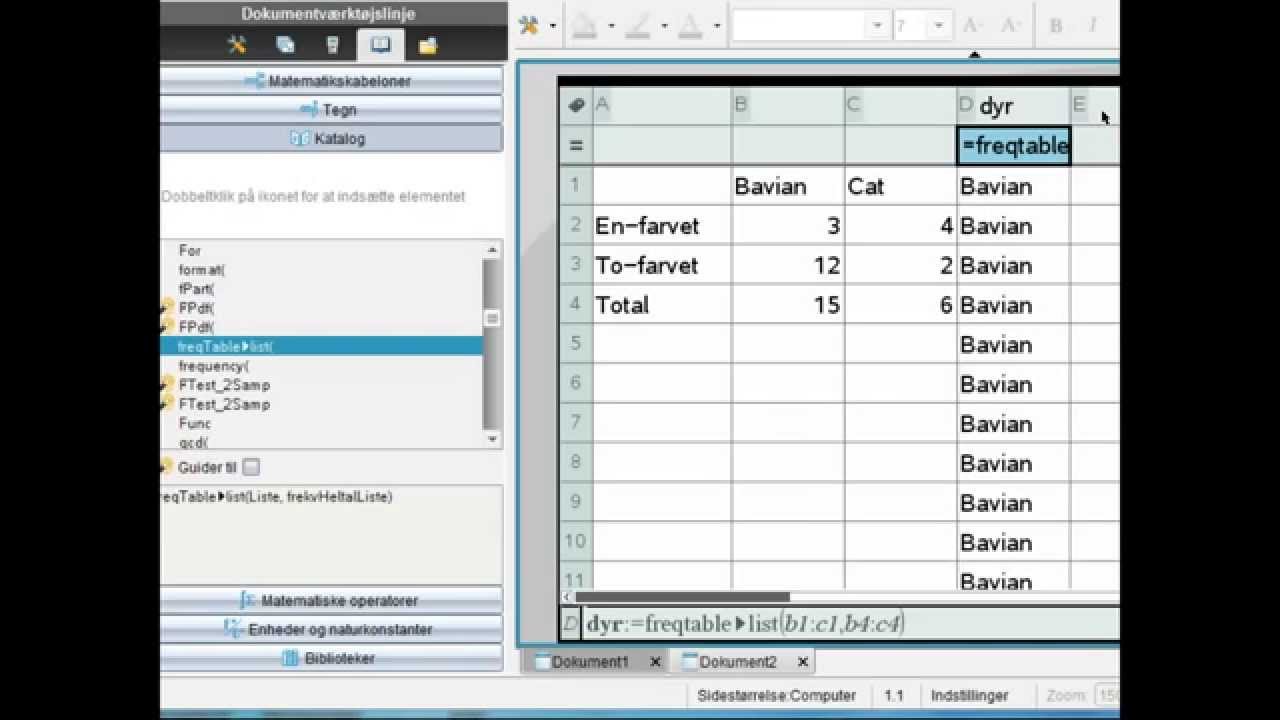The image size is (1280, 720).
Task: Toggle italic formatting I icon
Action: coord(1093,26)
